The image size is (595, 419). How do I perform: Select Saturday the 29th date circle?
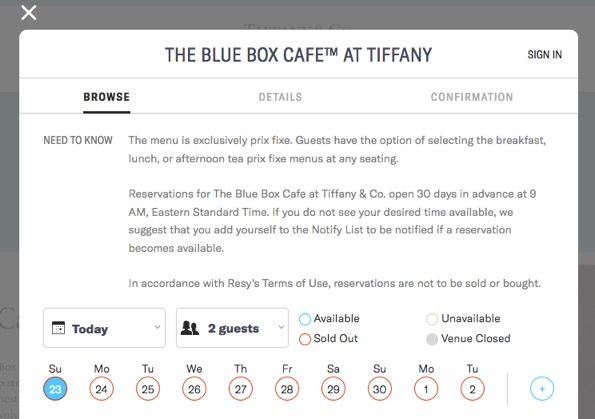[333, 389]
